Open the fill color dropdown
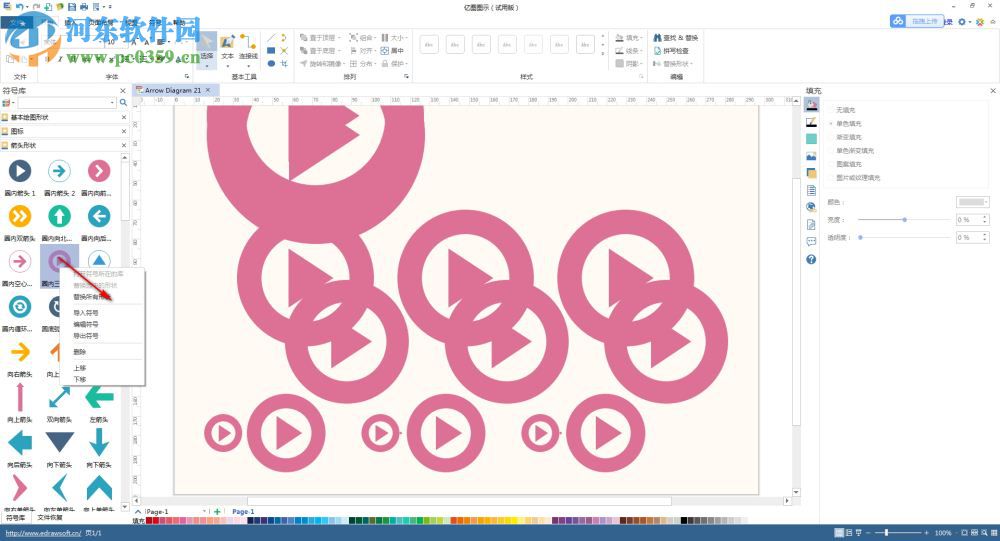The height and width of the screenshot is (541, 1000). [x=973, y=202]
